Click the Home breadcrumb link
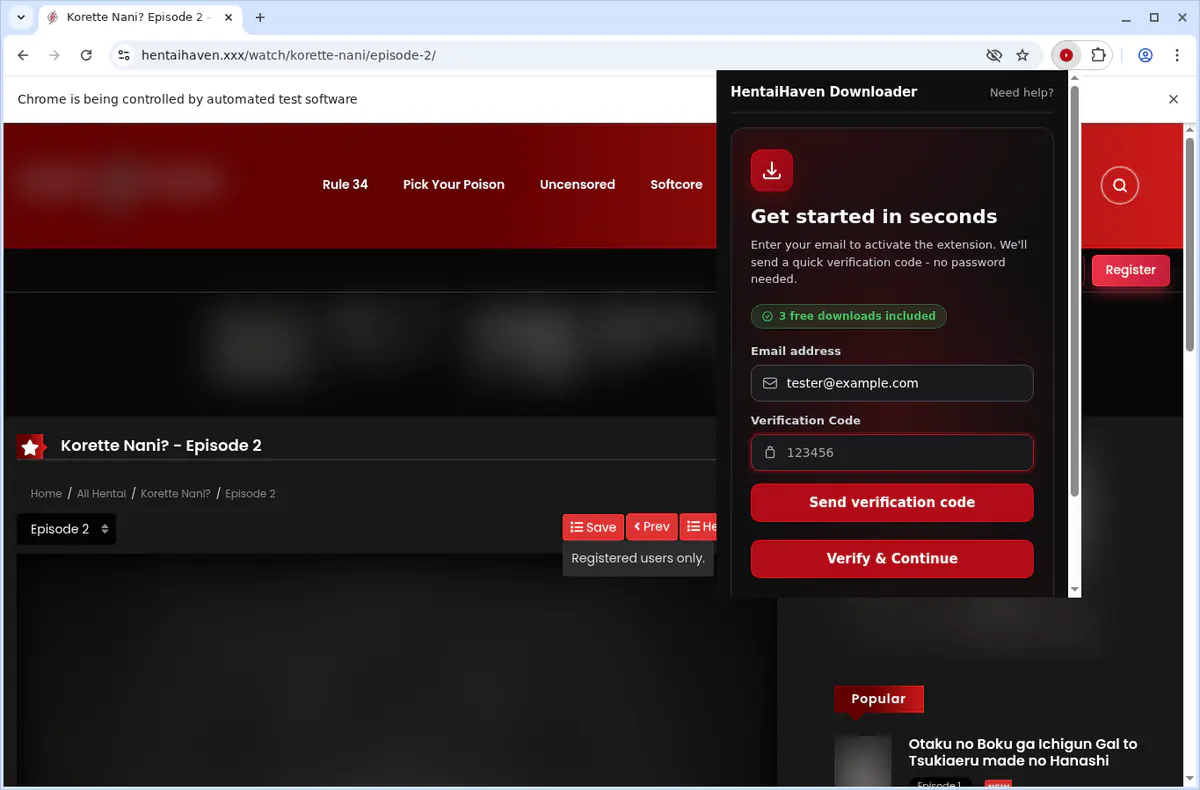The height and width of the screenshot is (790, 1200). coord(46,493)
